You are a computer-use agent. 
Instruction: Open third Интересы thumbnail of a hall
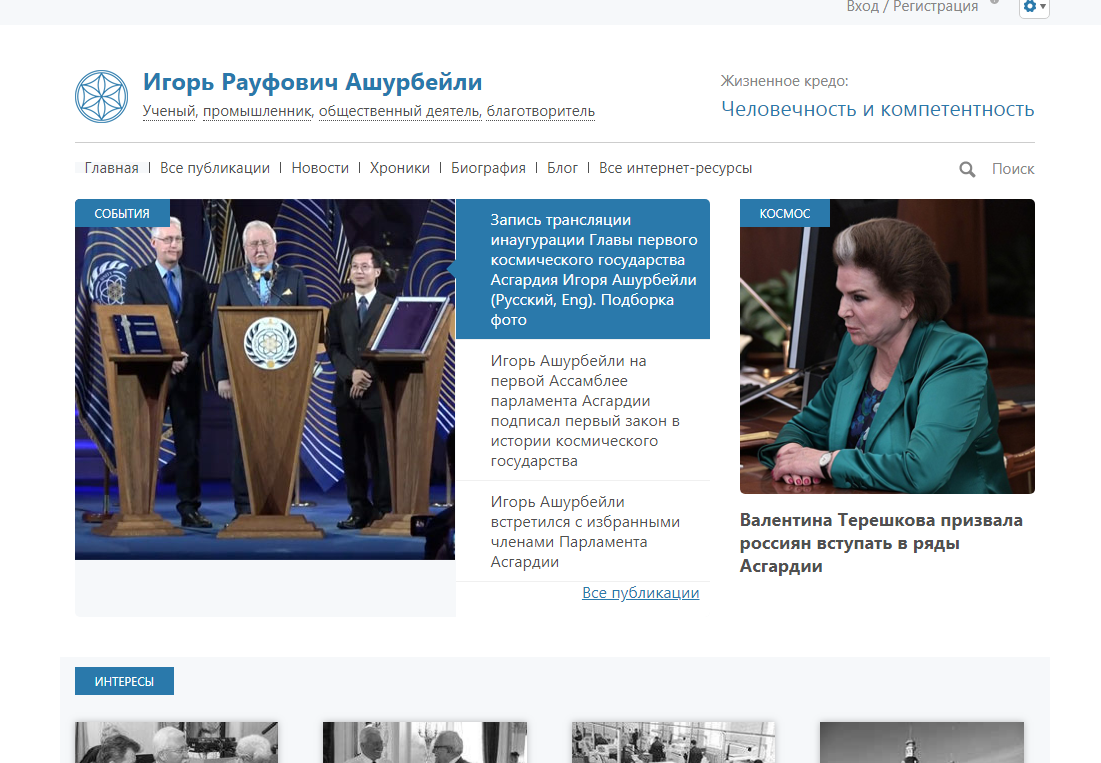point(673,743)
